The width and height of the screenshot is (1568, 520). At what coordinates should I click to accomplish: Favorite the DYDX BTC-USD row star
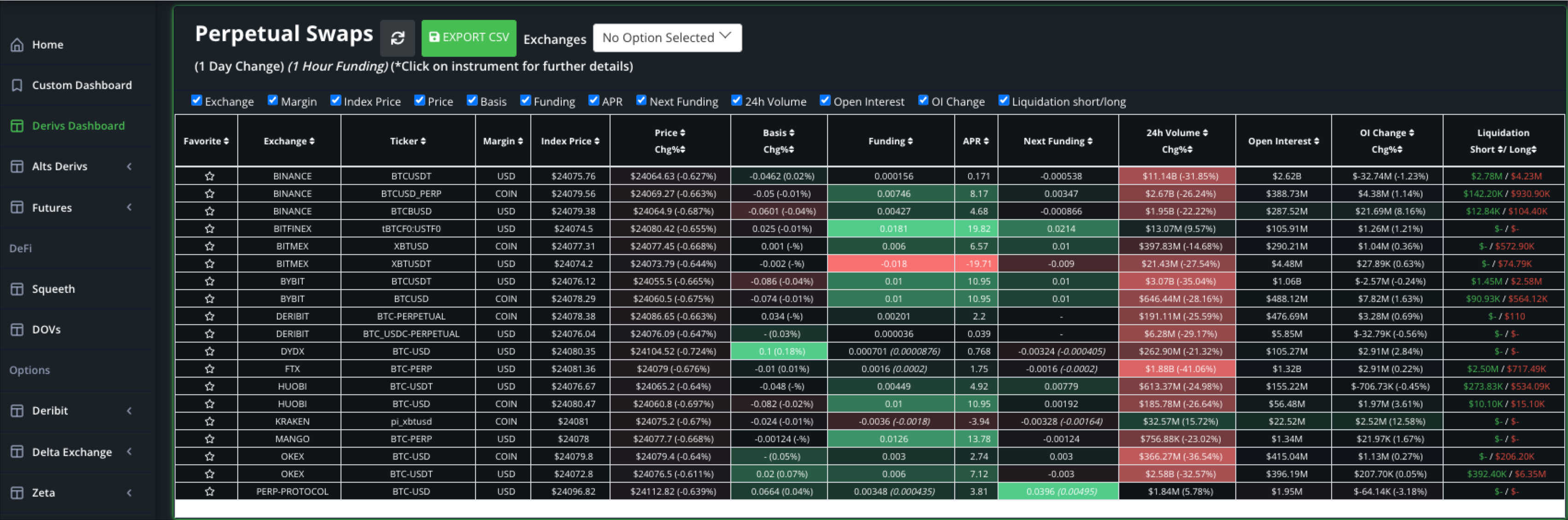pos(209,351)
